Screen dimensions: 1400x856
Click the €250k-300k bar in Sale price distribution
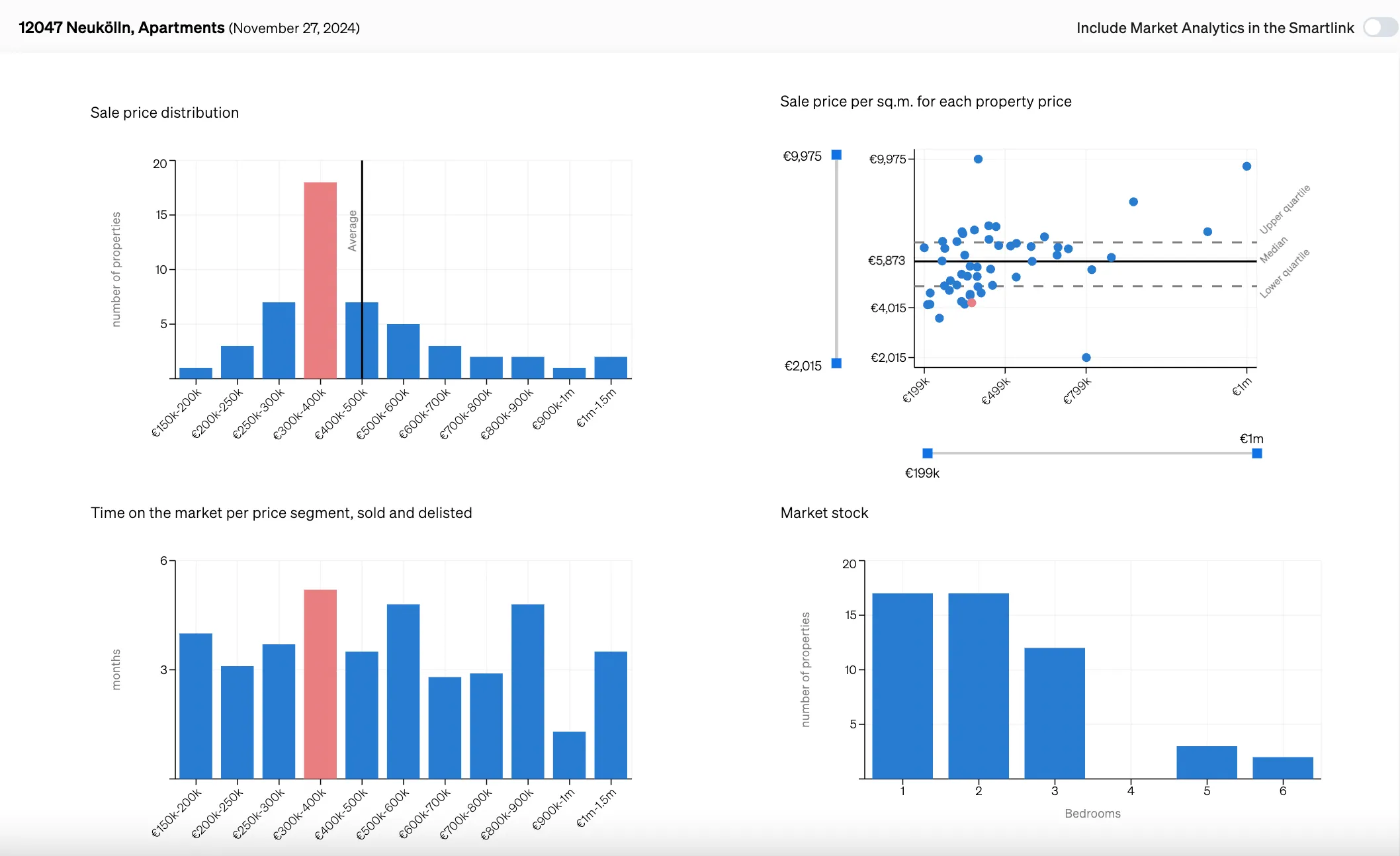279,340
